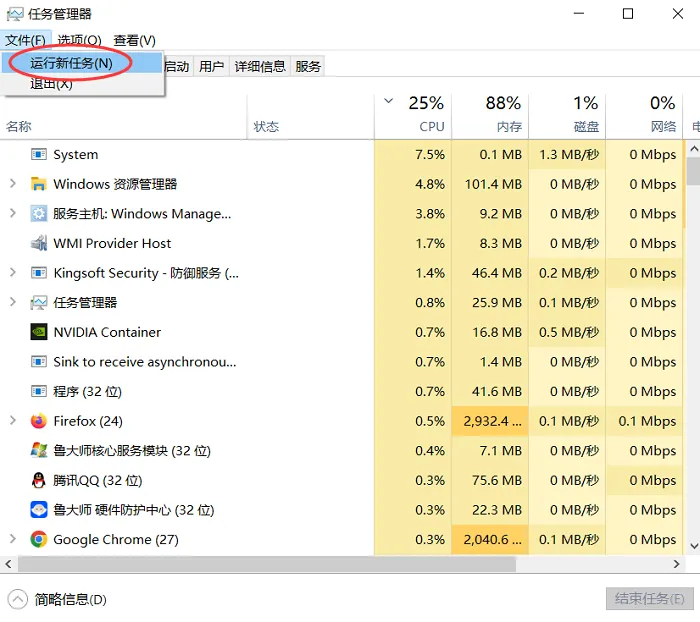
Task: Choose 运行新任务(N) from the menu
Action: coord(82,63)
